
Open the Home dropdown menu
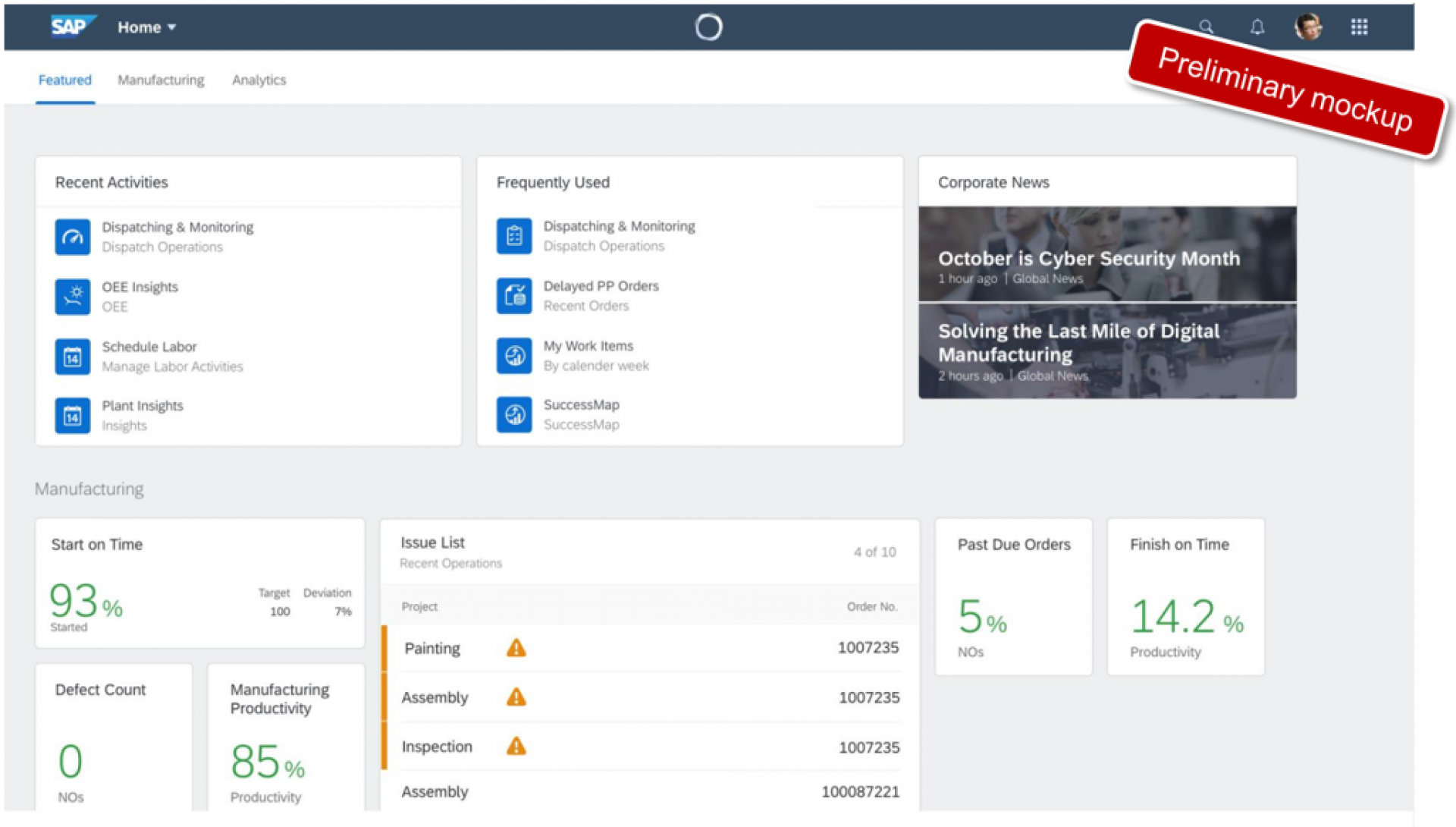[146, 27]
